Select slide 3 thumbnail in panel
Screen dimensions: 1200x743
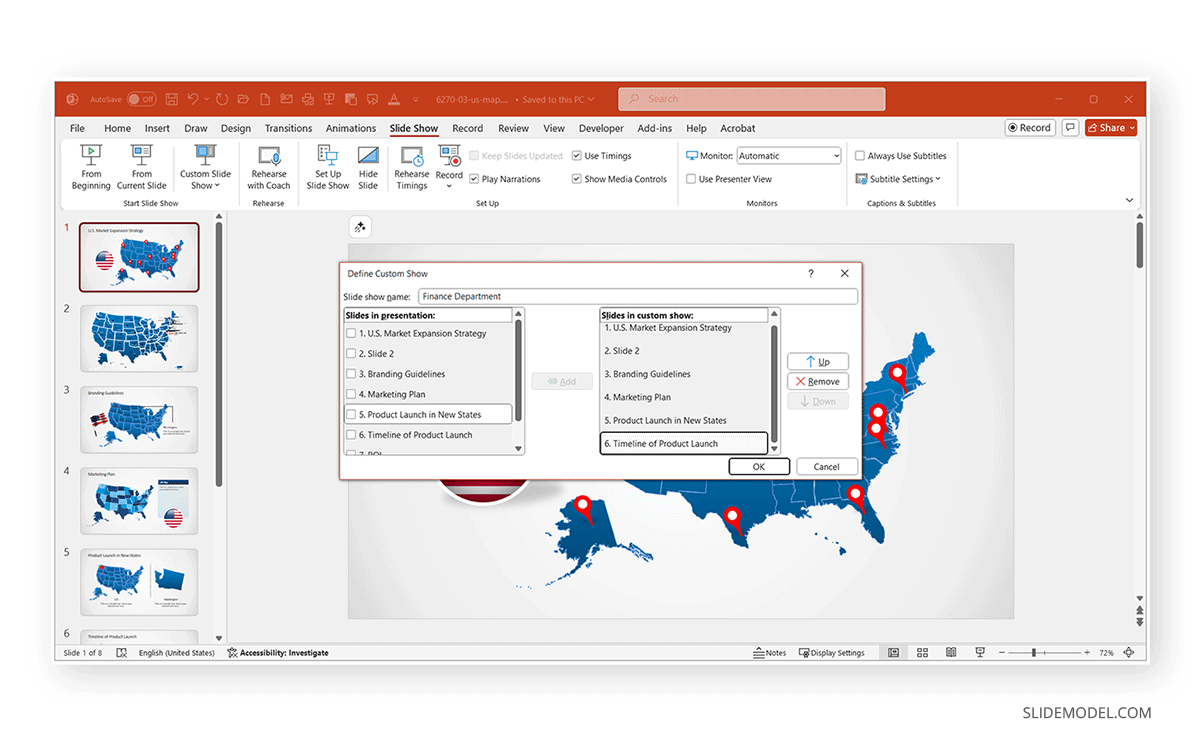pos(139,419)
